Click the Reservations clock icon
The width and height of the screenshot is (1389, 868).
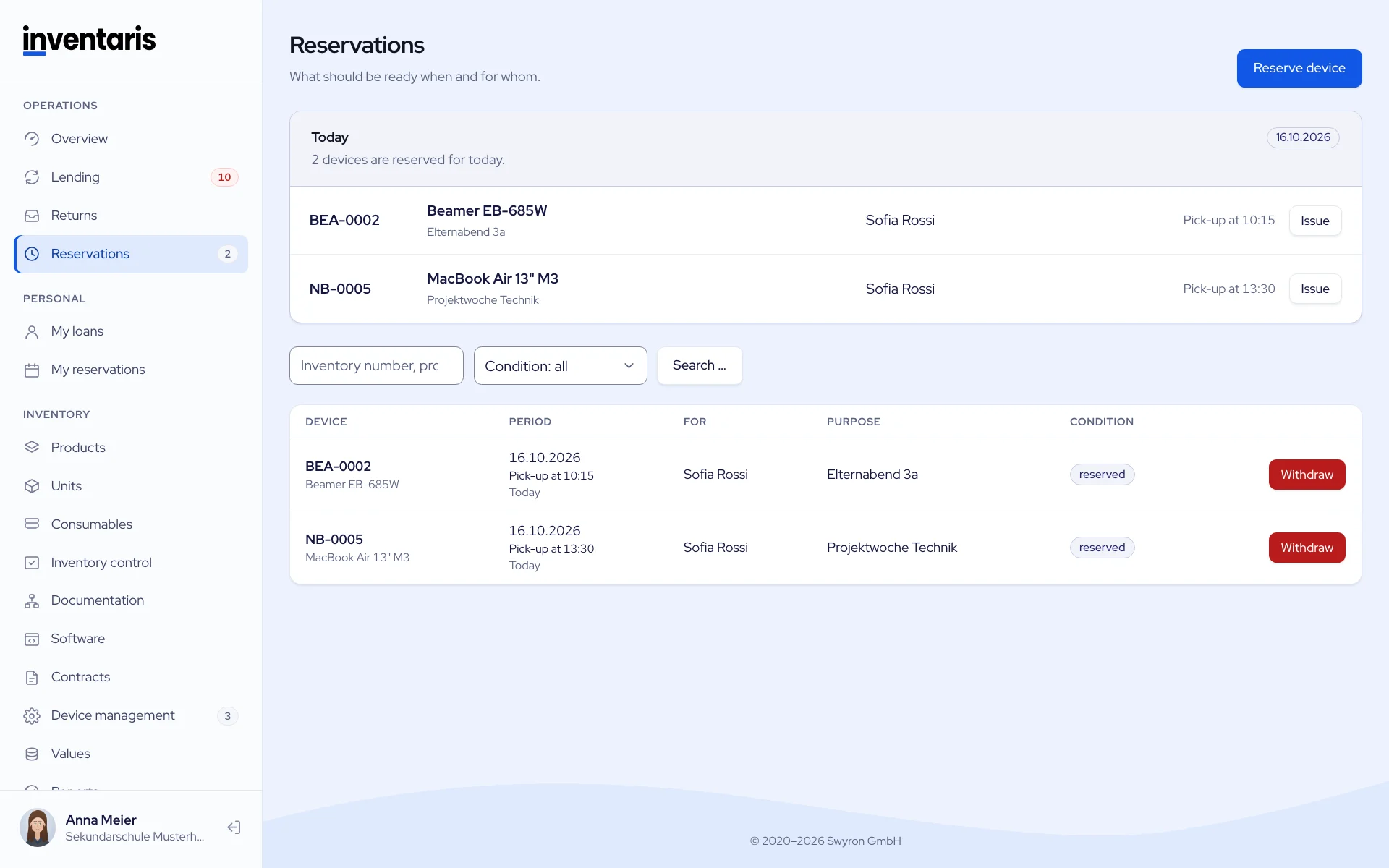point(32,254)
